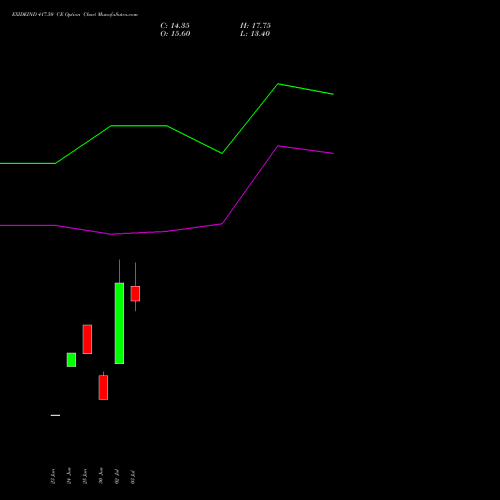The height and width of the screenshot is (500, 500).
Task: Click the lowest red candle
Action: pos(103,387)
